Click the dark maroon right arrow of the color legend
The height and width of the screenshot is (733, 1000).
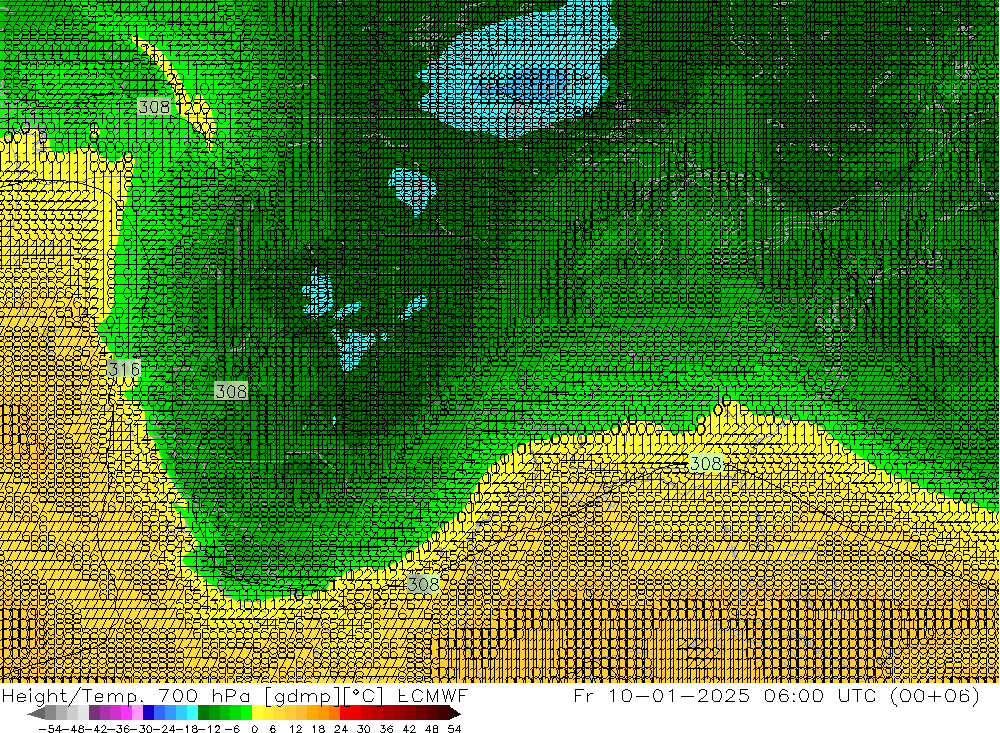click(x=455, y=713)
